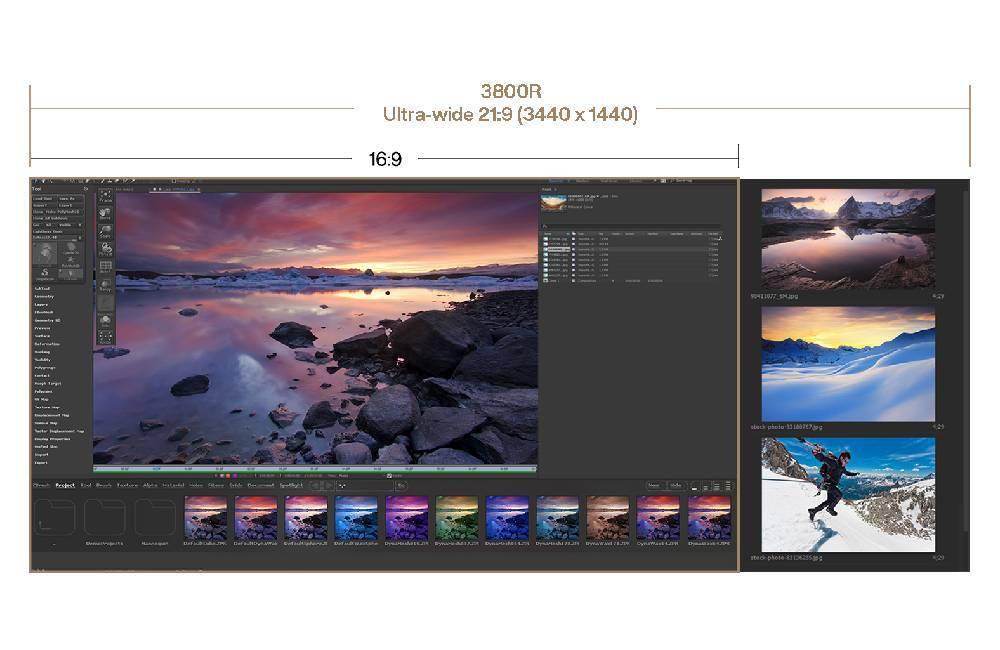Expand the Geometry section
This screenshot has width=1000, height=650.
pos(44,296)
